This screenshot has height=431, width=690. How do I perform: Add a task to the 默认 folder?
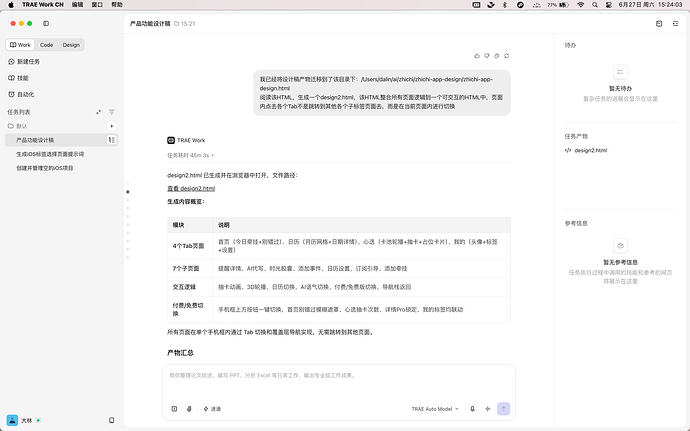111,126
